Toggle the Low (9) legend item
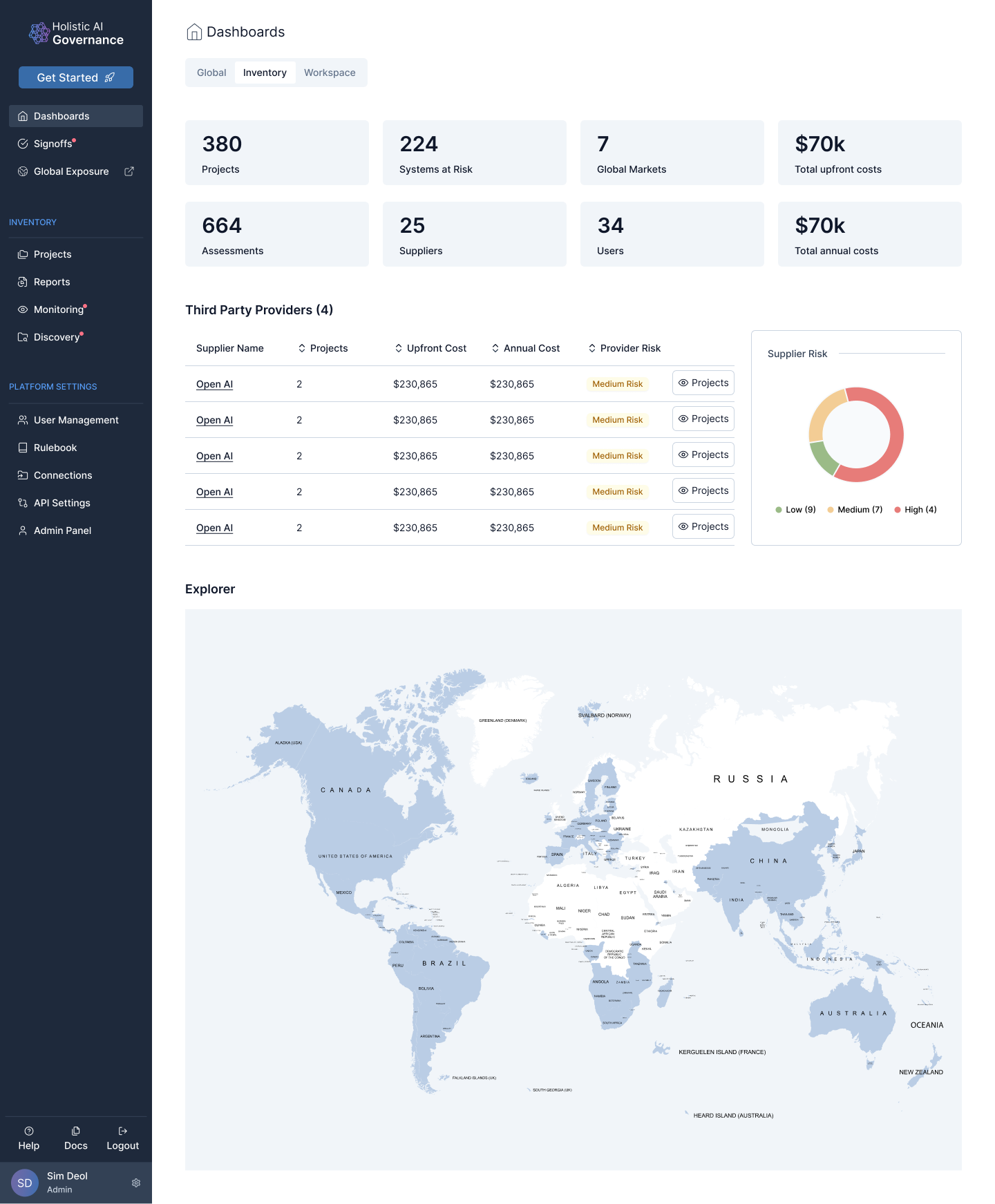Screen dimensions: 995x1204 coord(795,510)
